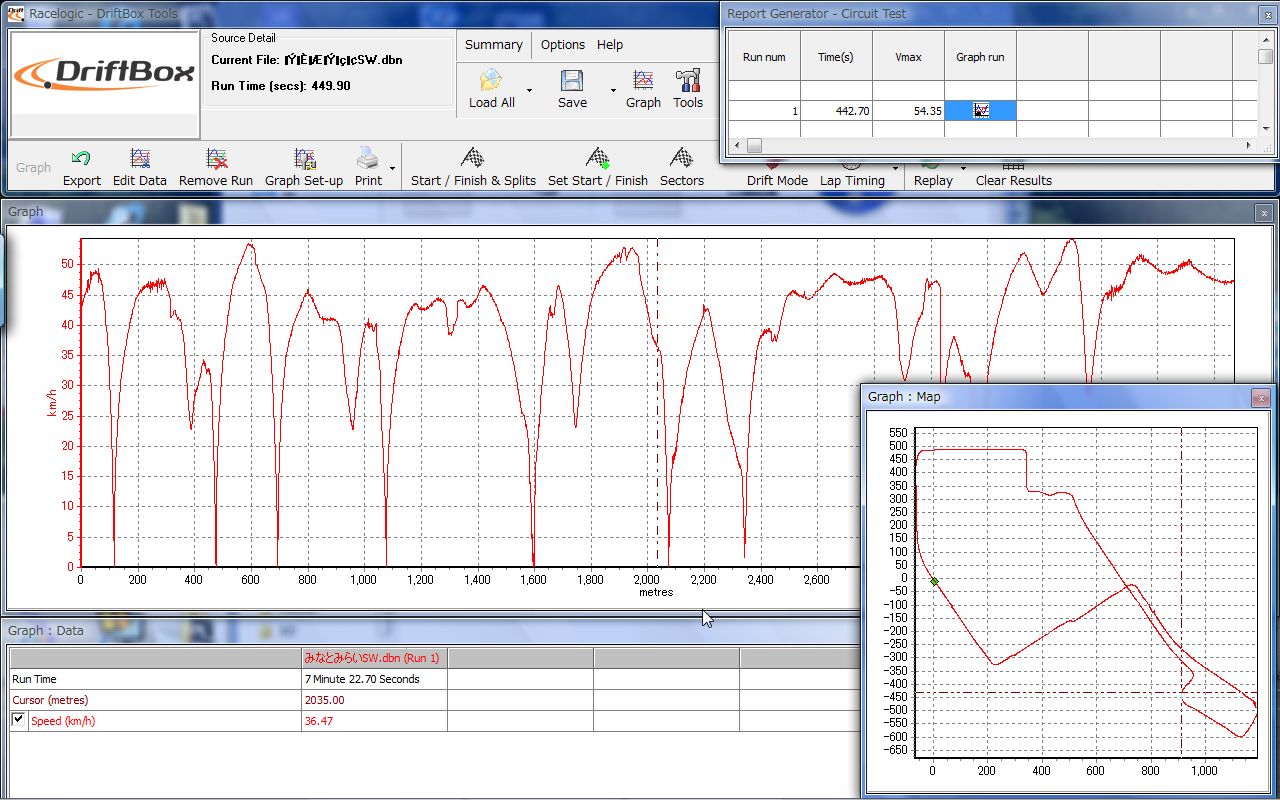Click the Report Generator vertical scrollbar thumb
Screen dimensions: 1280x800
point(1266,57)
